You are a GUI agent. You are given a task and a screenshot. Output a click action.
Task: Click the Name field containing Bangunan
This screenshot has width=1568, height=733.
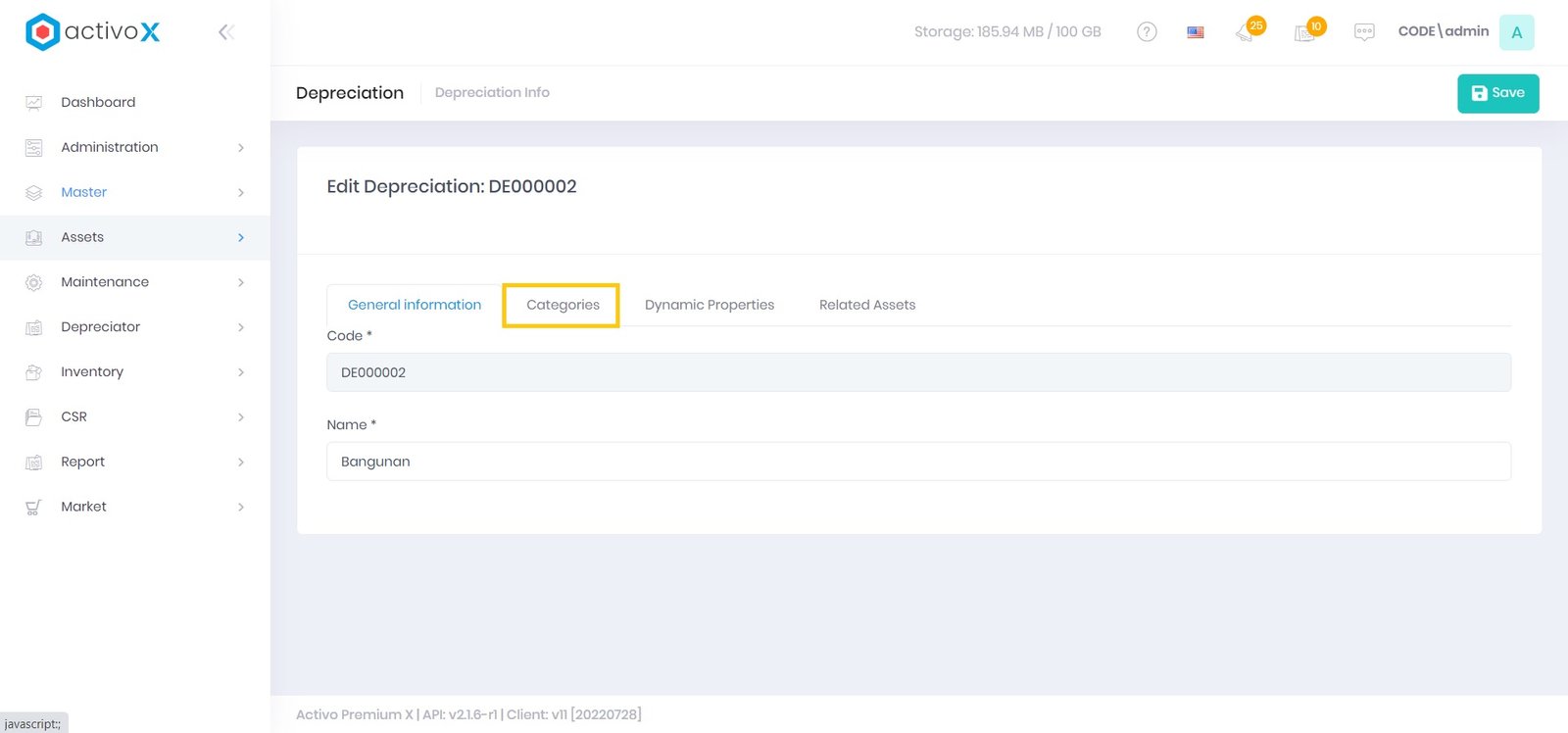click(918, 462)
